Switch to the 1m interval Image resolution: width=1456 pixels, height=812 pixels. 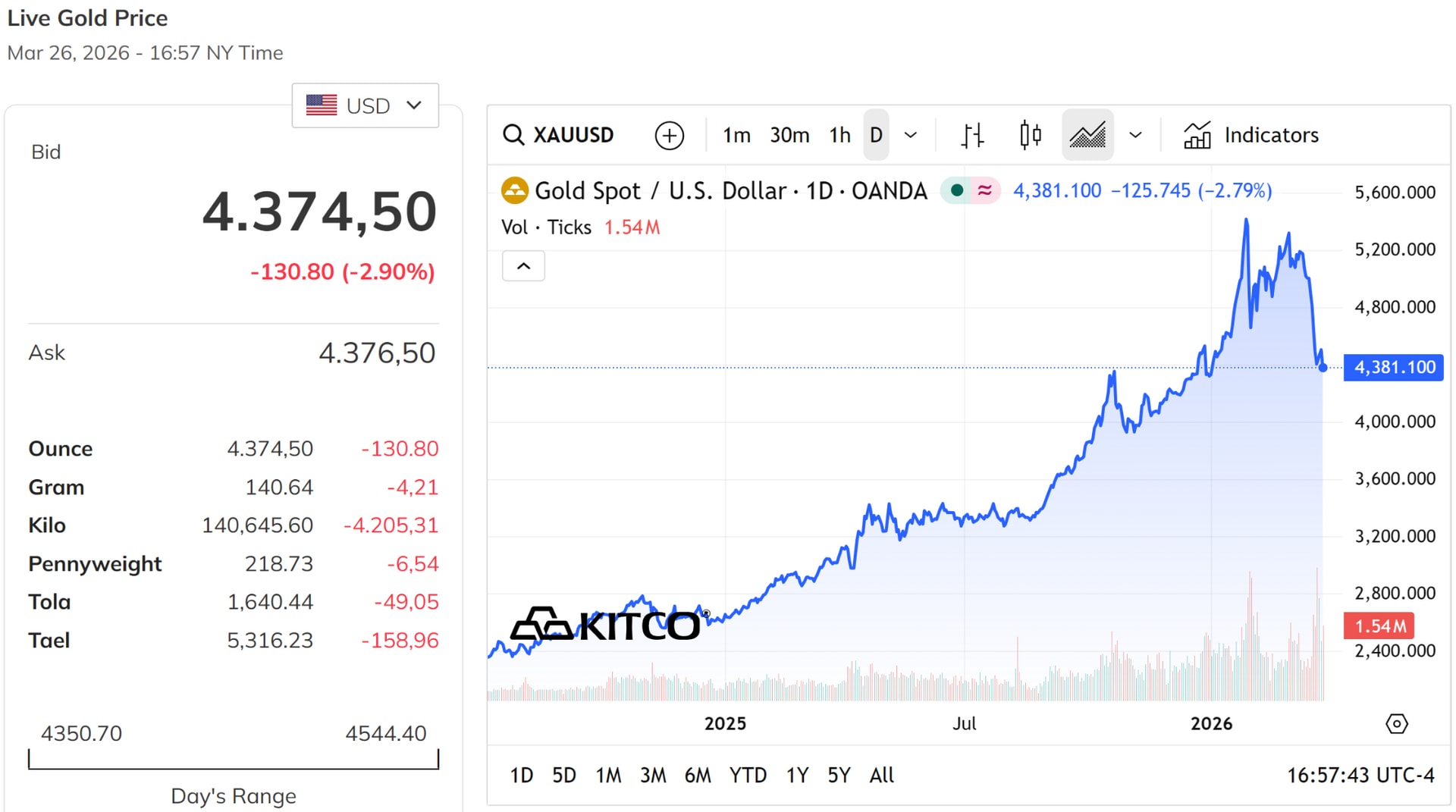[736, 135]
